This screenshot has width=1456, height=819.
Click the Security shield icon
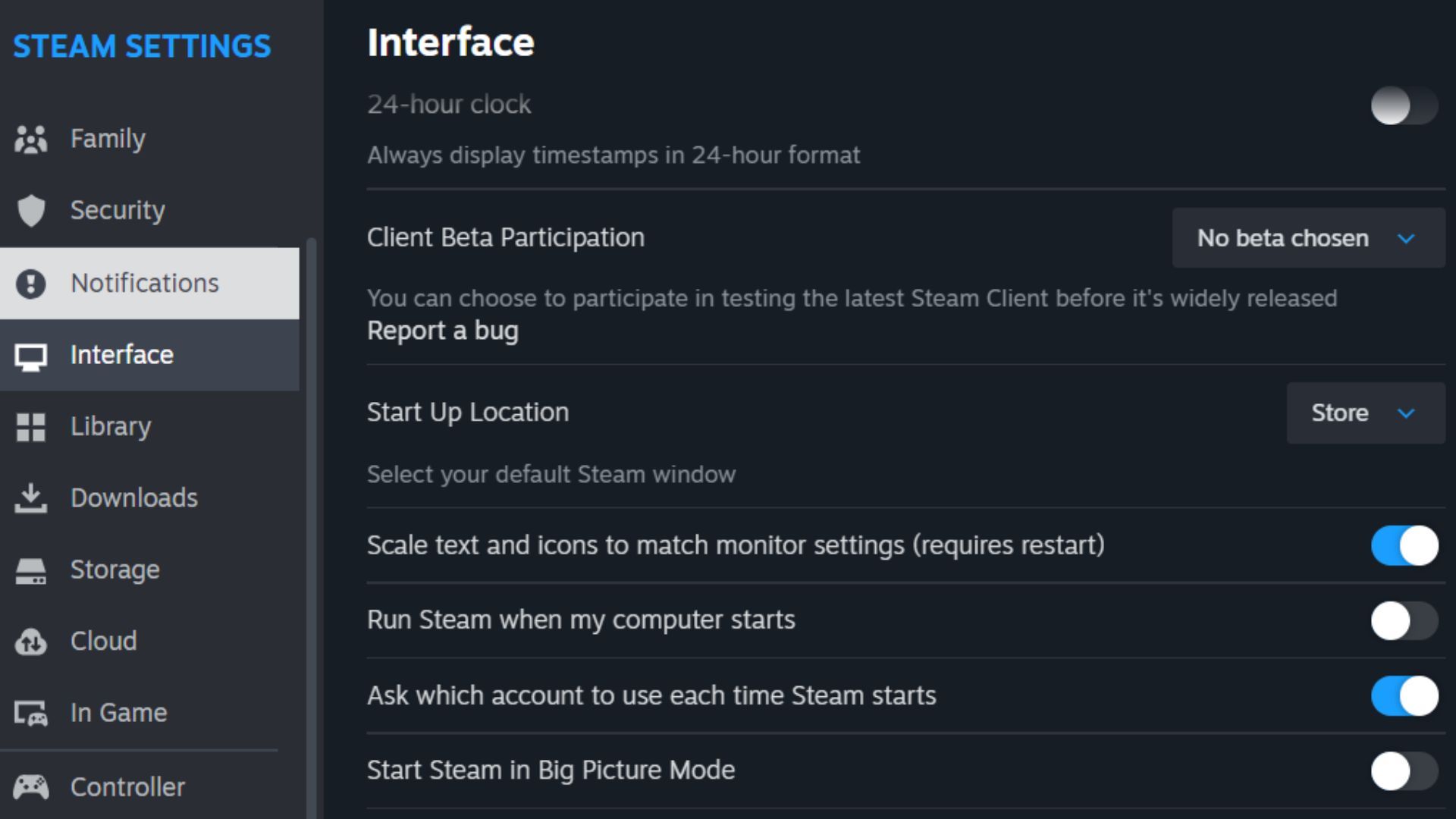31,211
